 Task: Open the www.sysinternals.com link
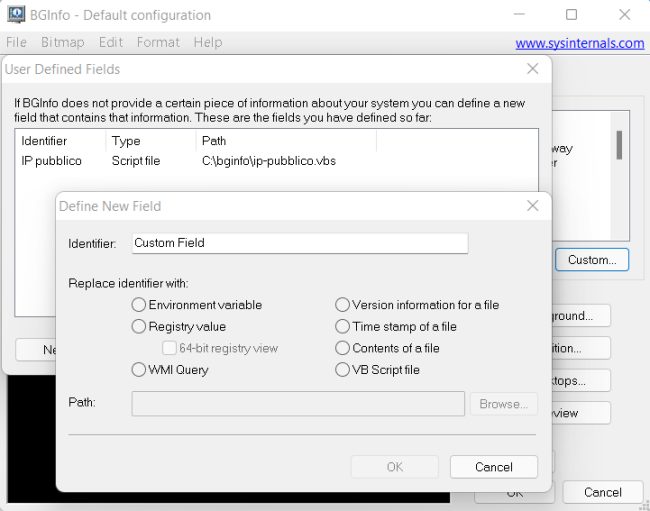[579, 43]
